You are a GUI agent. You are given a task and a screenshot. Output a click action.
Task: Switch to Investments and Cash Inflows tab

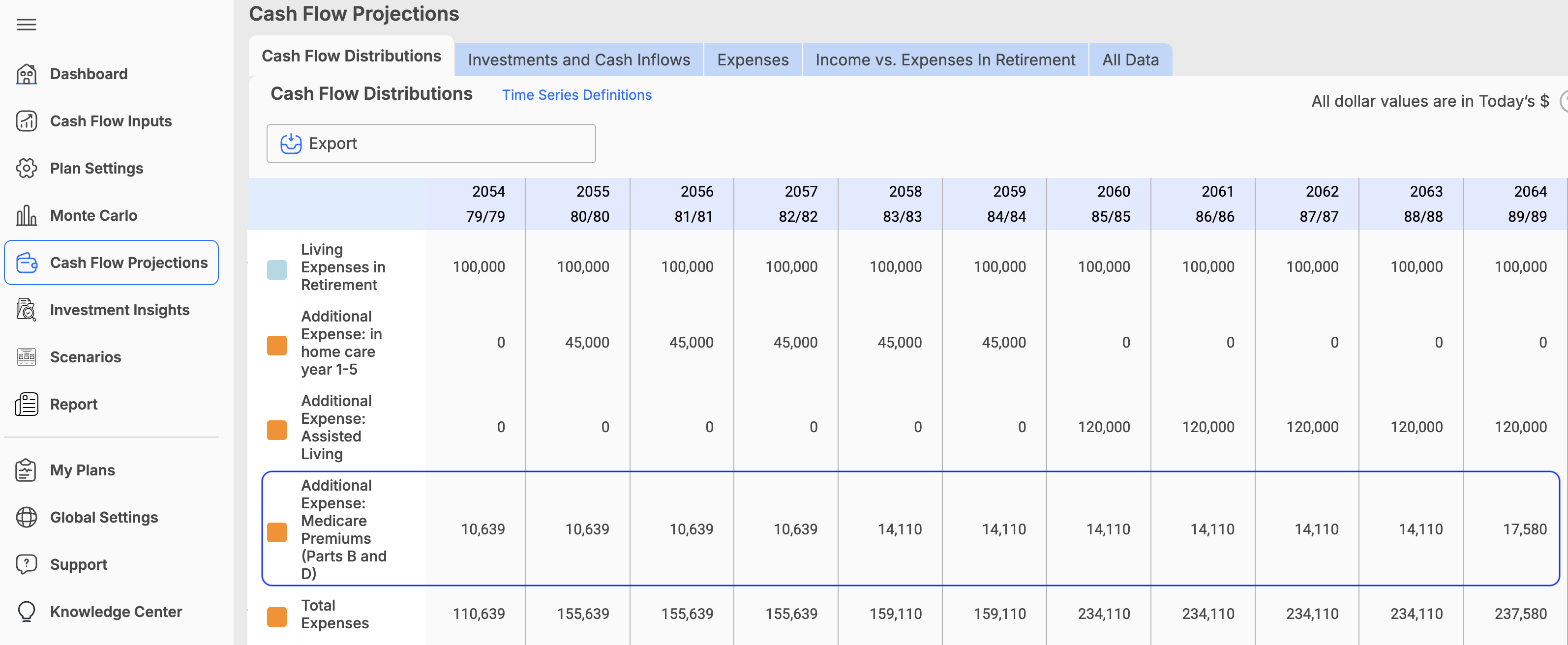579,59
